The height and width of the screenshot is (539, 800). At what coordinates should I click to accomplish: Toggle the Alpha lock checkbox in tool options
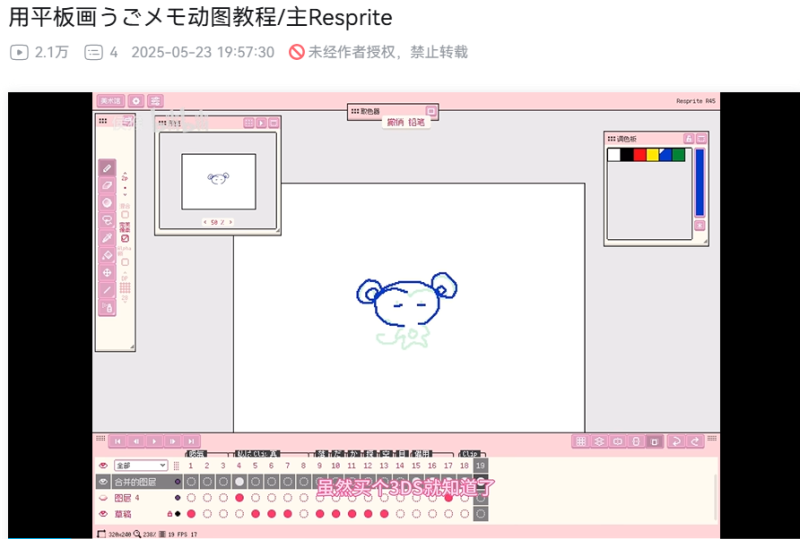(125, 263)
